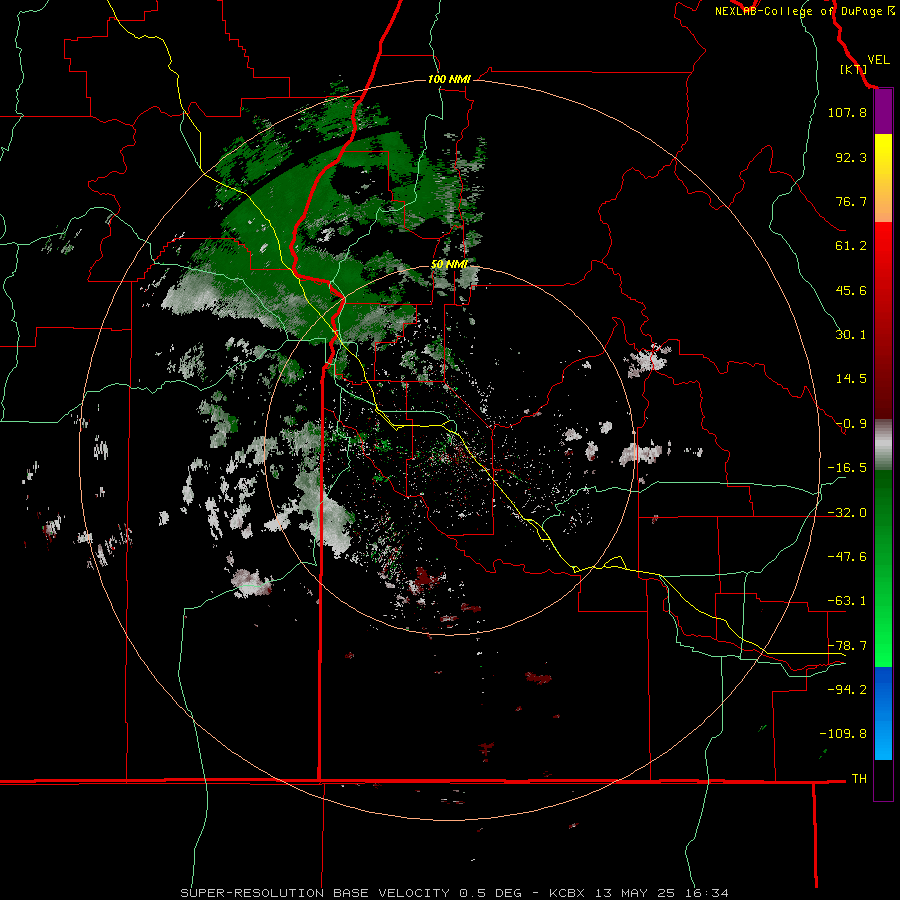The height and width of the screenshot is (900, 900).
Task: Click the 61.2 legend value
Action: pos(851,246)
